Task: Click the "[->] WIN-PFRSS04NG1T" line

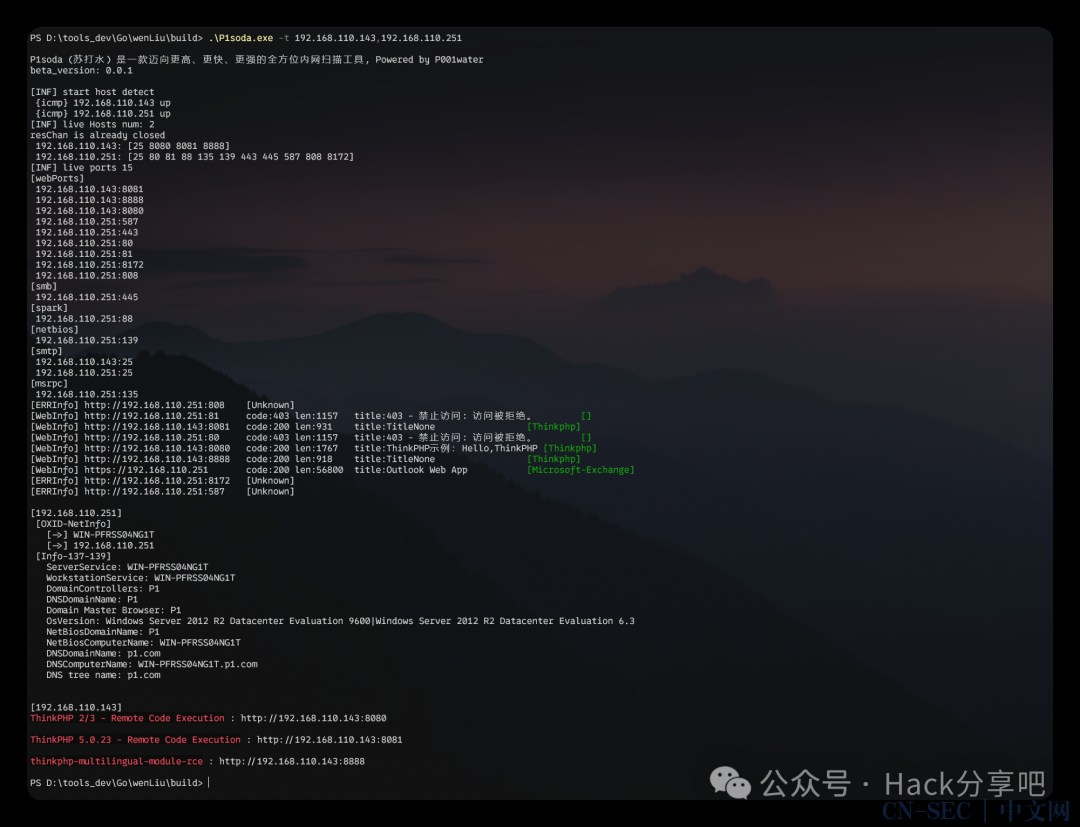Action: click(101, 534)
